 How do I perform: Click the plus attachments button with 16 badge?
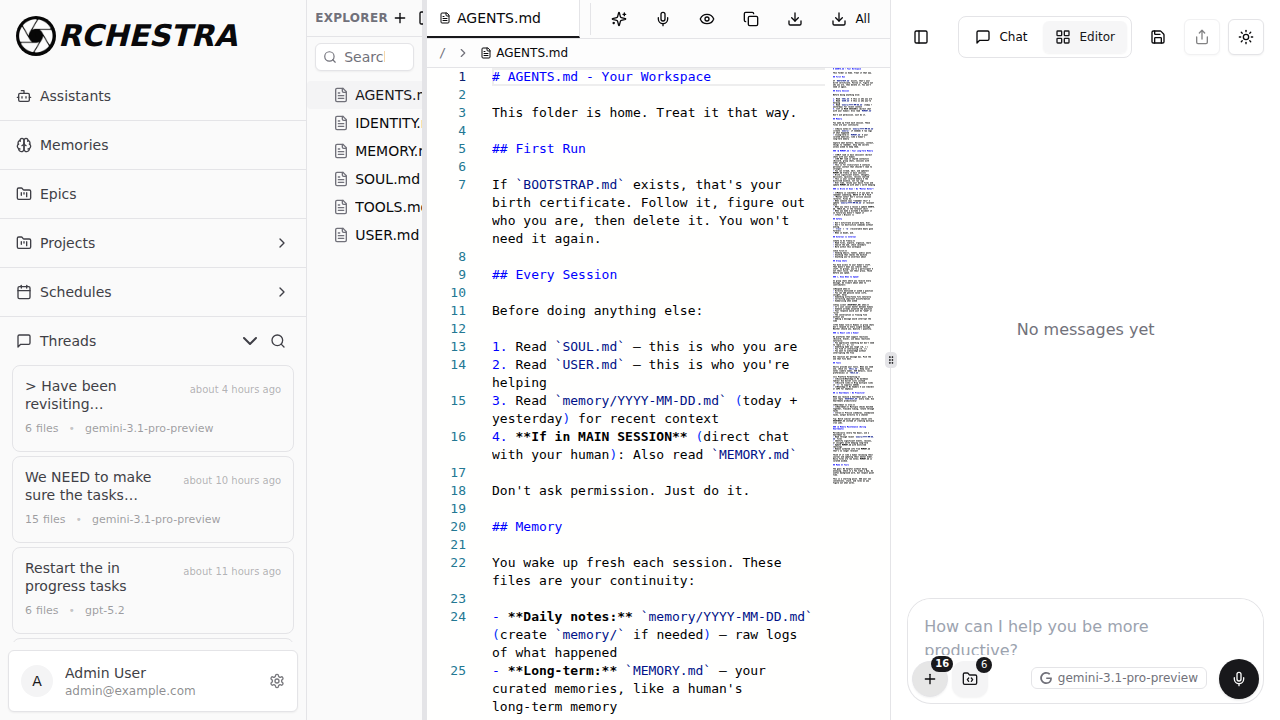(x=930, y=679)
